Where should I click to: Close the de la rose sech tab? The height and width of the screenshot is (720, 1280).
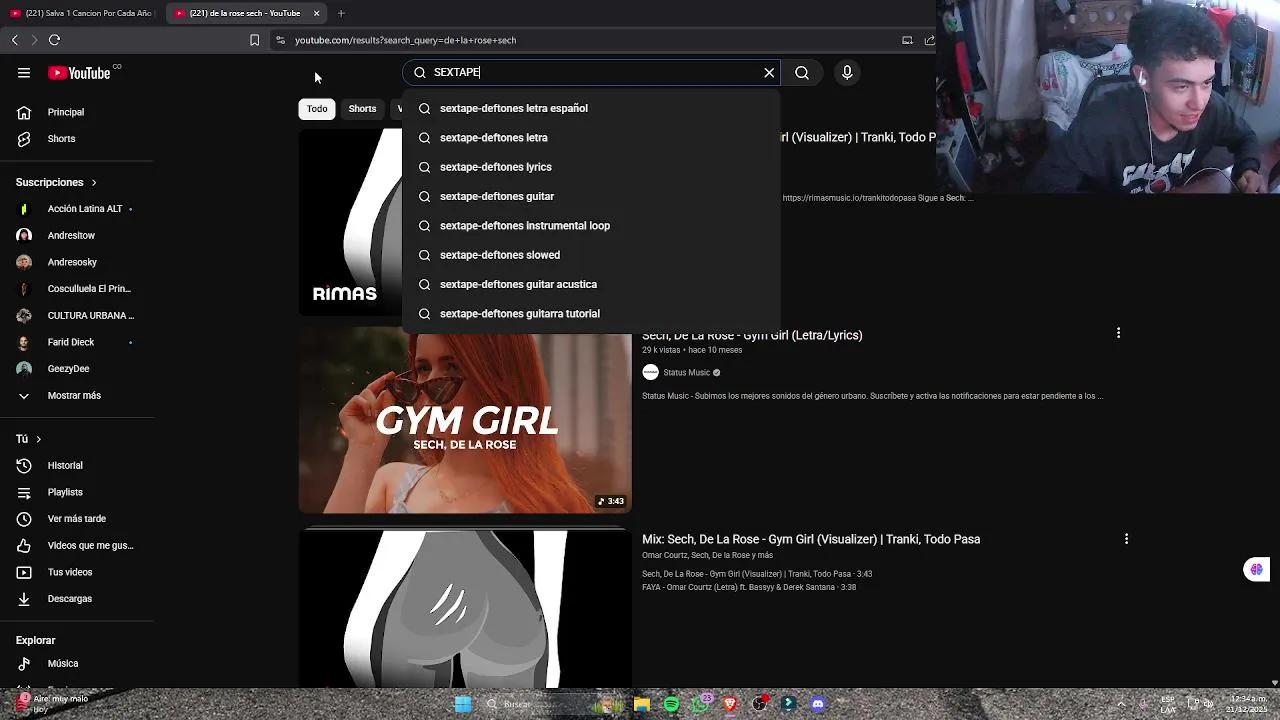316,13
